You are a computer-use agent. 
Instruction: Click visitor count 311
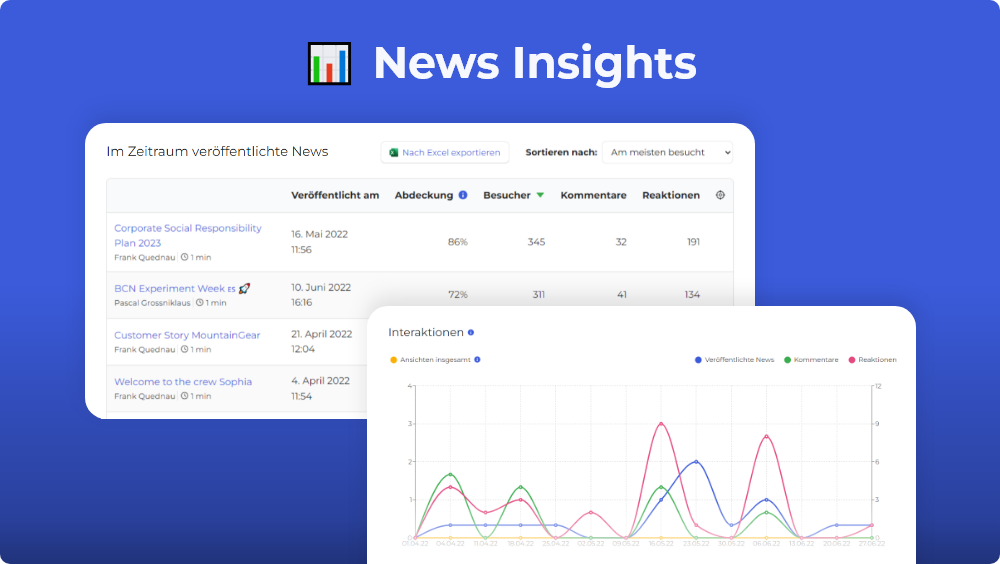click(539, 295)
